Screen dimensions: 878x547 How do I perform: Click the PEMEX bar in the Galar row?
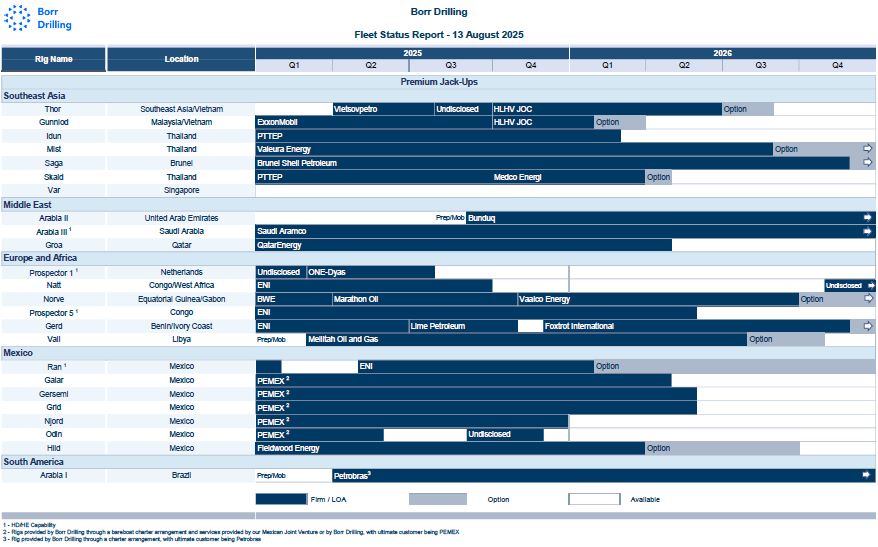tap(464, 381)
